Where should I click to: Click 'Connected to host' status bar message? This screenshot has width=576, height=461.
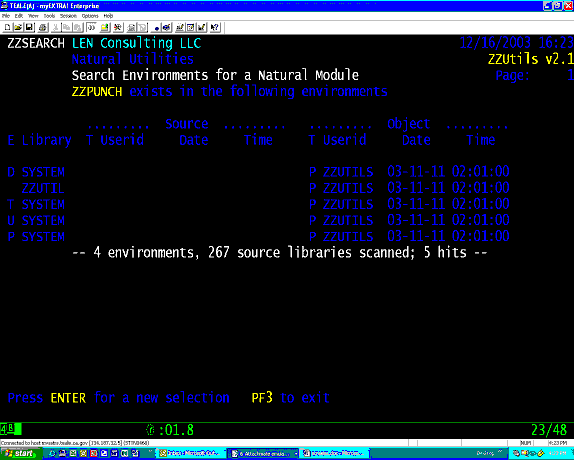[x=75, y=443]
